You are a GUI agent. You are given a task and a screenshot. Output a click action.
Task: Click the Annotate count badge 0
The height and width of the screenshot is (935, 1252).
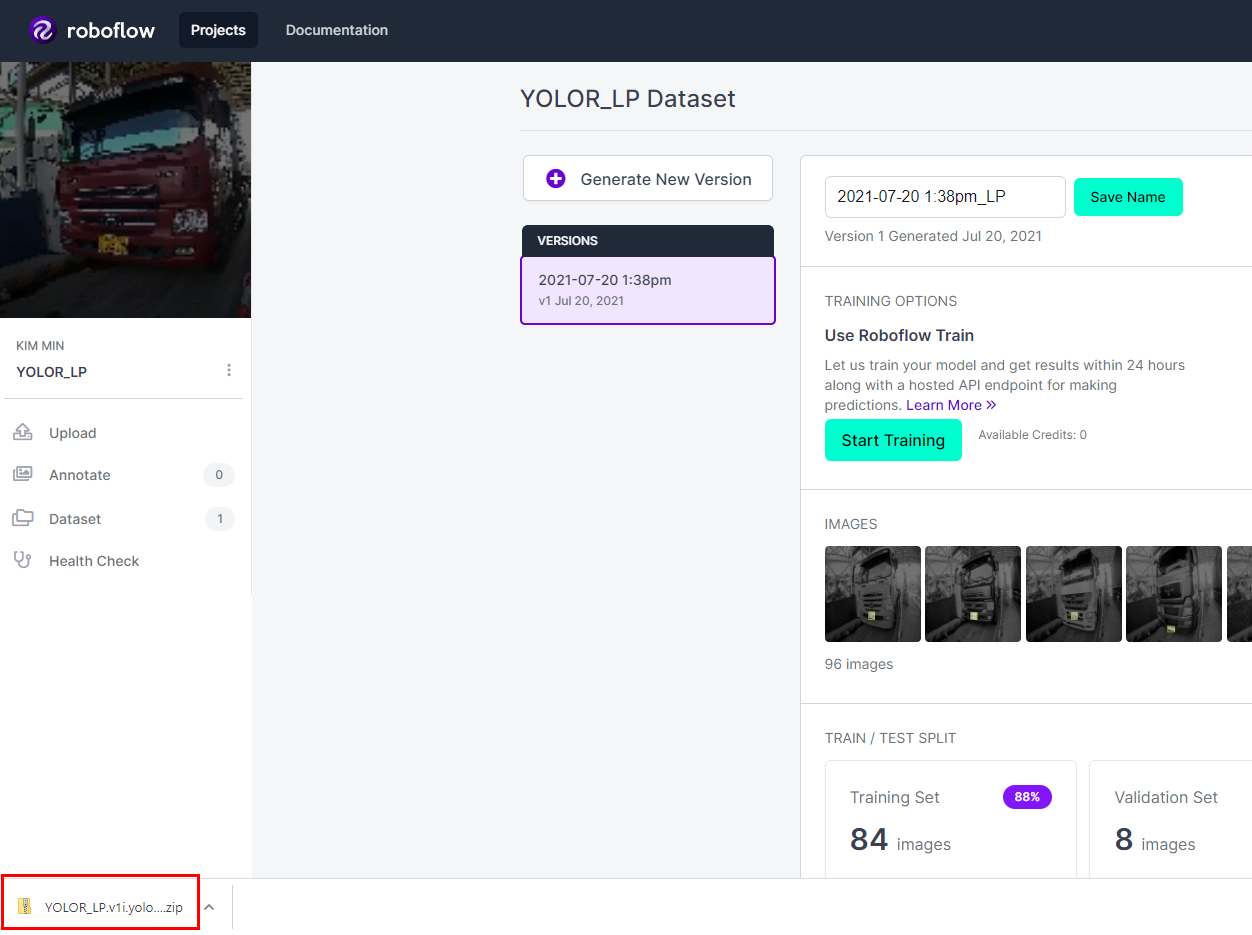pos(219,475)
